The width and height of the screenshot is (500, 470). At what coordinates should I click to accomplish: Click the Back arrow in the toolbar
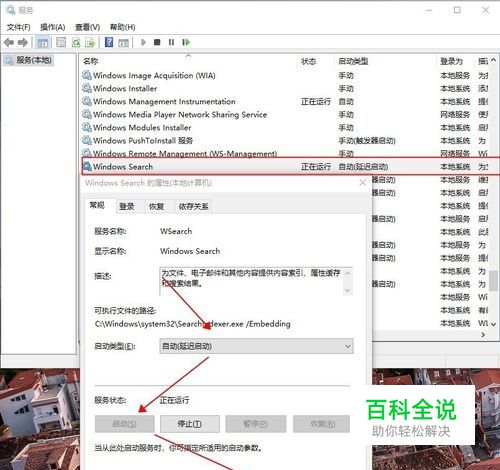[x=9, y=42]
